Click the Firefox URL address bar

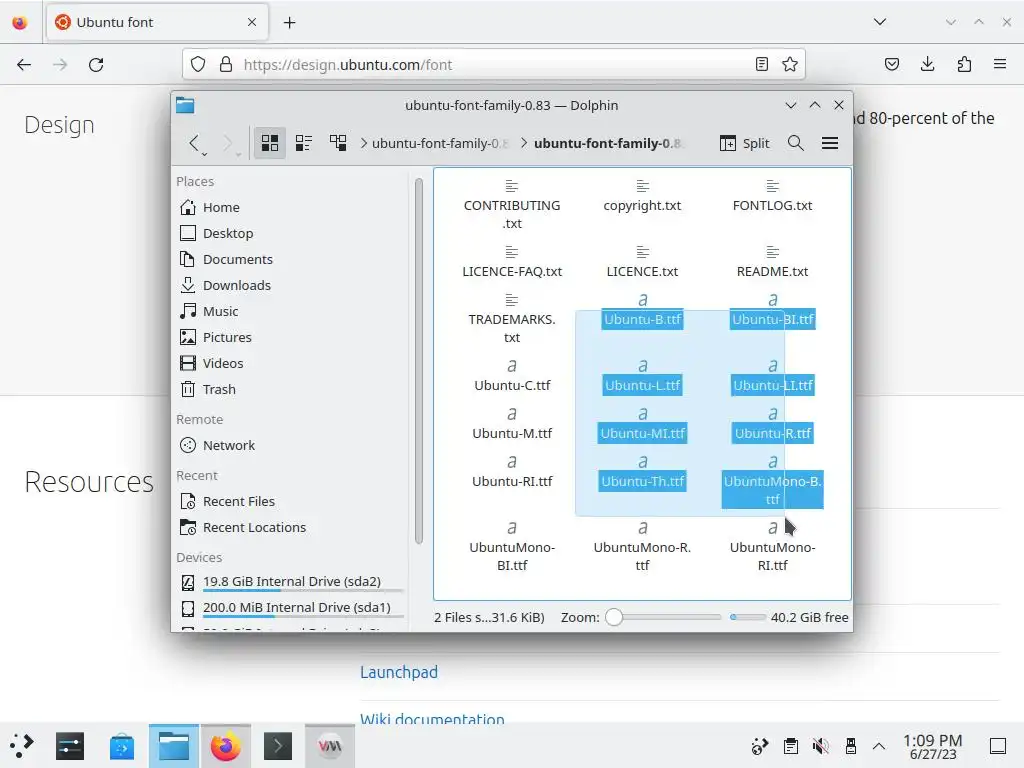493,65
